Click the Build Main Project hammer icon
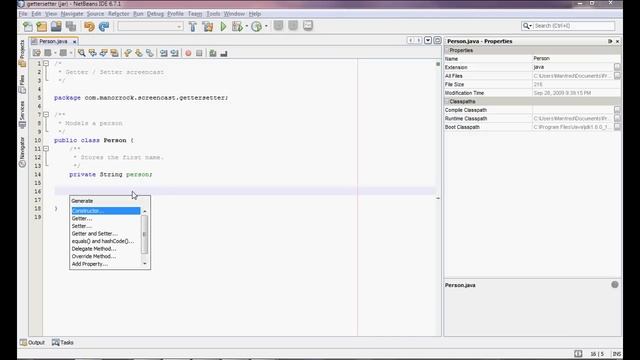Screen dimensions: 640x360 coord(193,27)
